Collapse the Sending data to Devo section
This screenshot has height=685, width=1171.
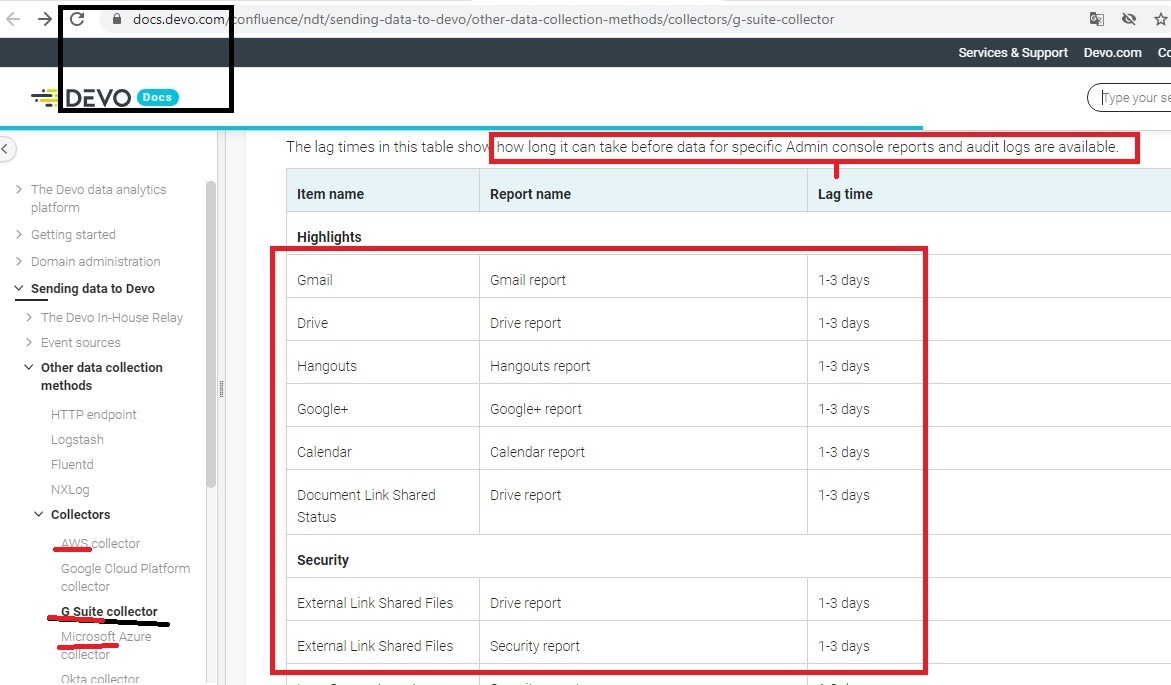click(x=19, y=288)
